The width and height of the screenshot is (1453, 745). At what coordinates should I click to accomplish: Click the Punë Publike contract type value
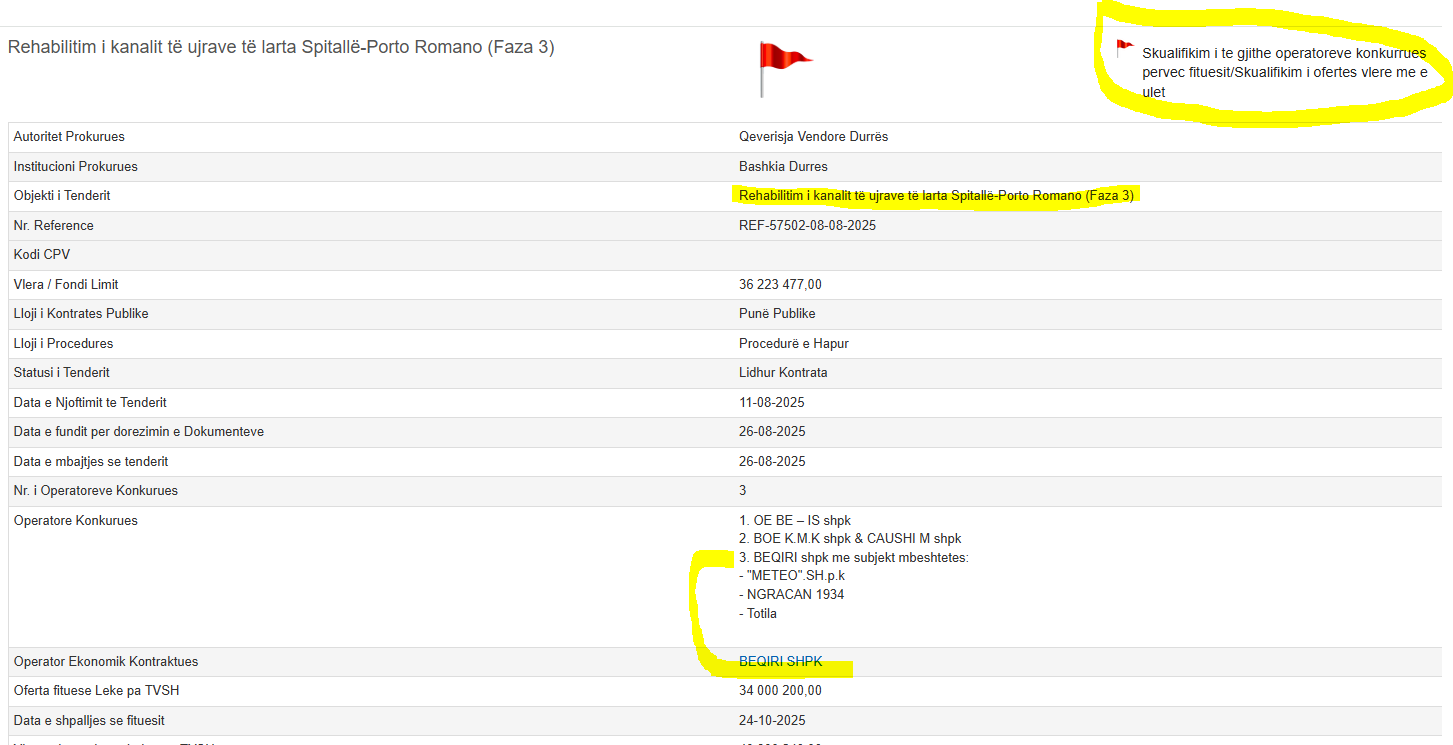click(x=777, y=314)
